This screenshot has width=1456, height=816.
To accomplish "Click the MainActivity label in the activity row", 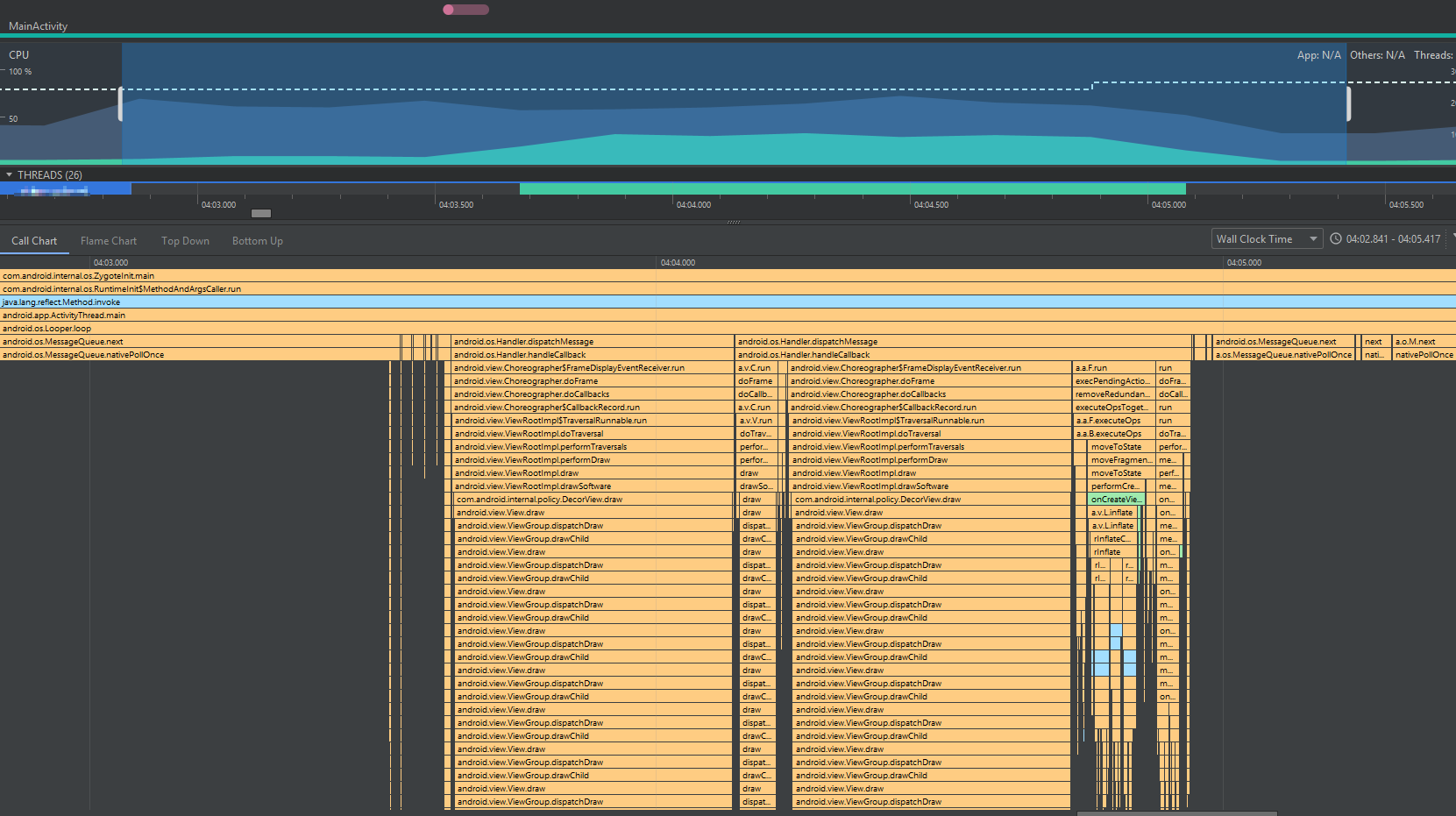I will click(39, 26).
